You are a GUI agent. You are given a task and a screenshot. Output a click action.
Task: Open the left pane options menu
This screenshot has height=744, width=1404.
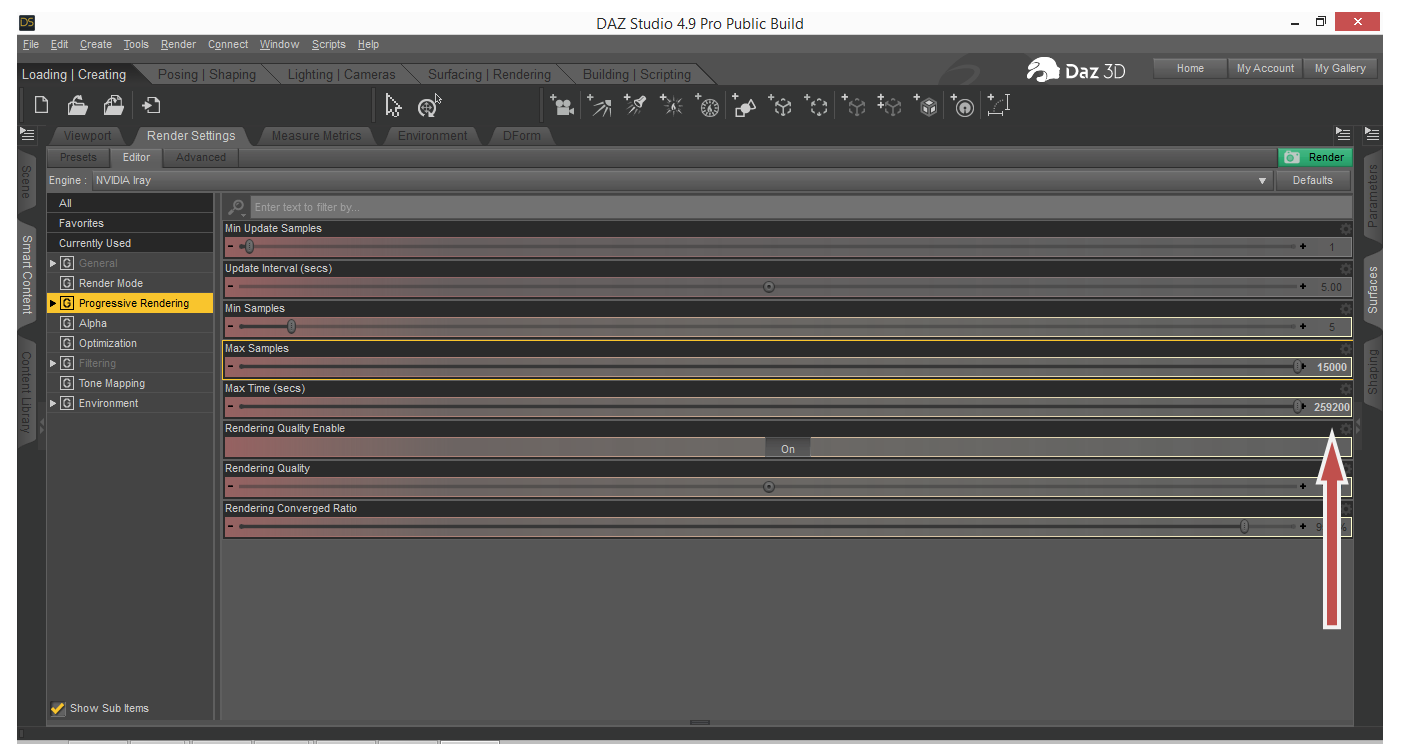pyautogui.click(x=27, y=134)
